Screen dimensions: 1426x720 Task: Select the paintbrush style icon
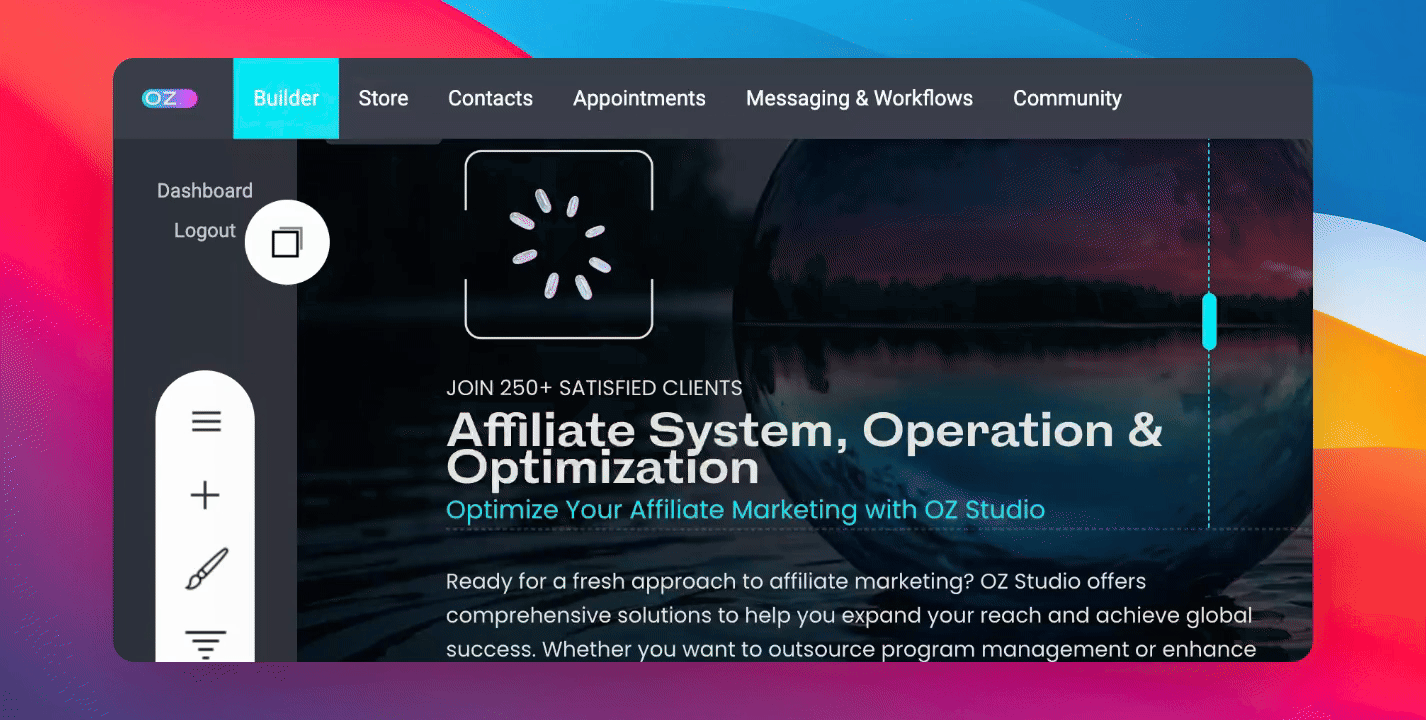point(206,568)
